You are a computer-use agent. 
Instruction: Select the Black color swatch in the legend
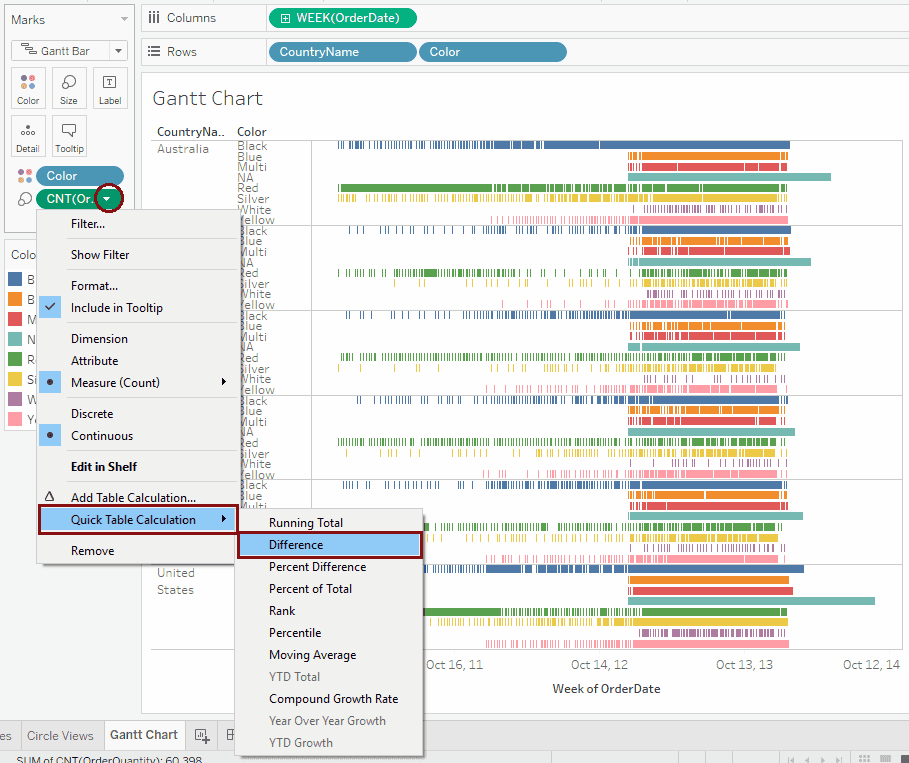13,278
